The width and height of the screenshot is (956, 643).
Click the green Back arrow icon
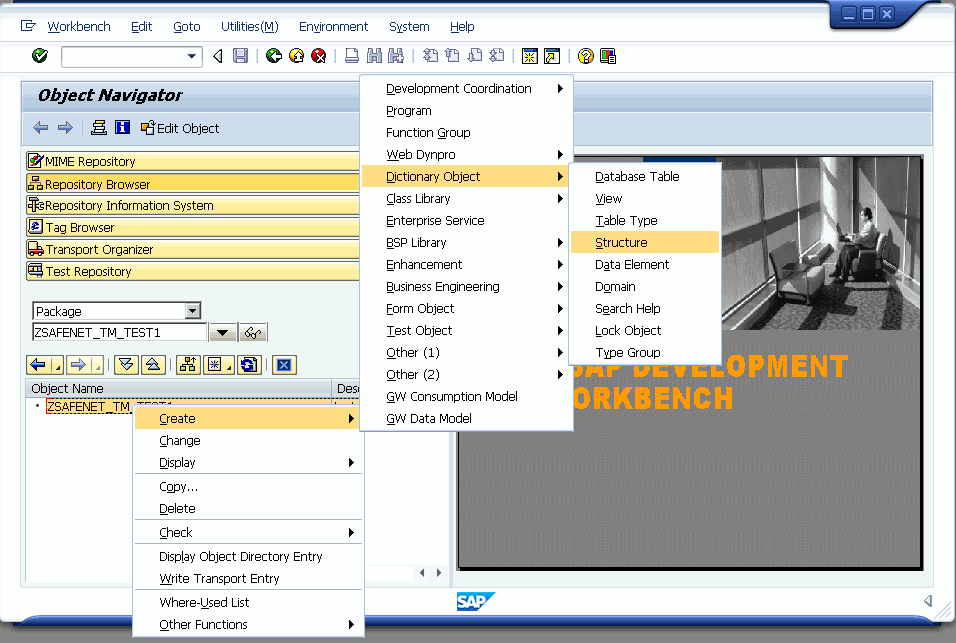click(274, 56)
